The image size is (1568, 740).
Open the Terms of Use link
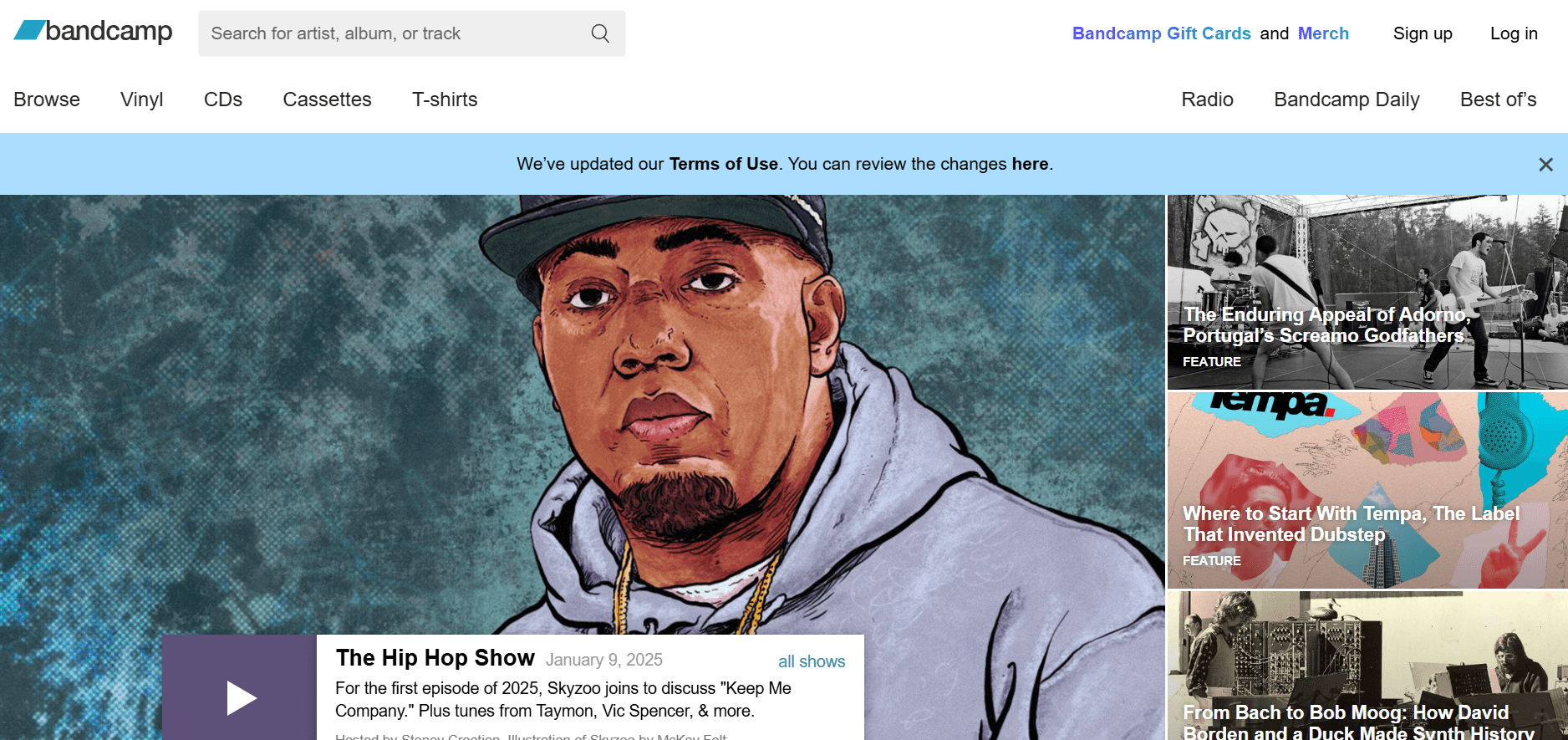[724, 164]
